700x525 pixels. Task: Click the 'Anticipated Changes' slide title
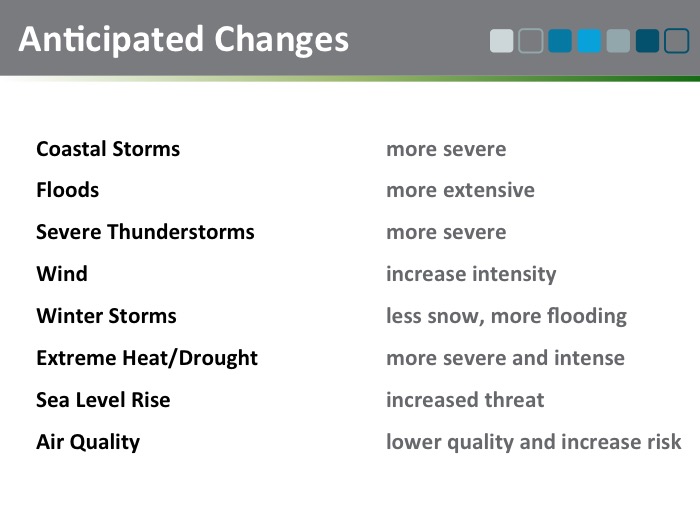[x=184, y=39]
